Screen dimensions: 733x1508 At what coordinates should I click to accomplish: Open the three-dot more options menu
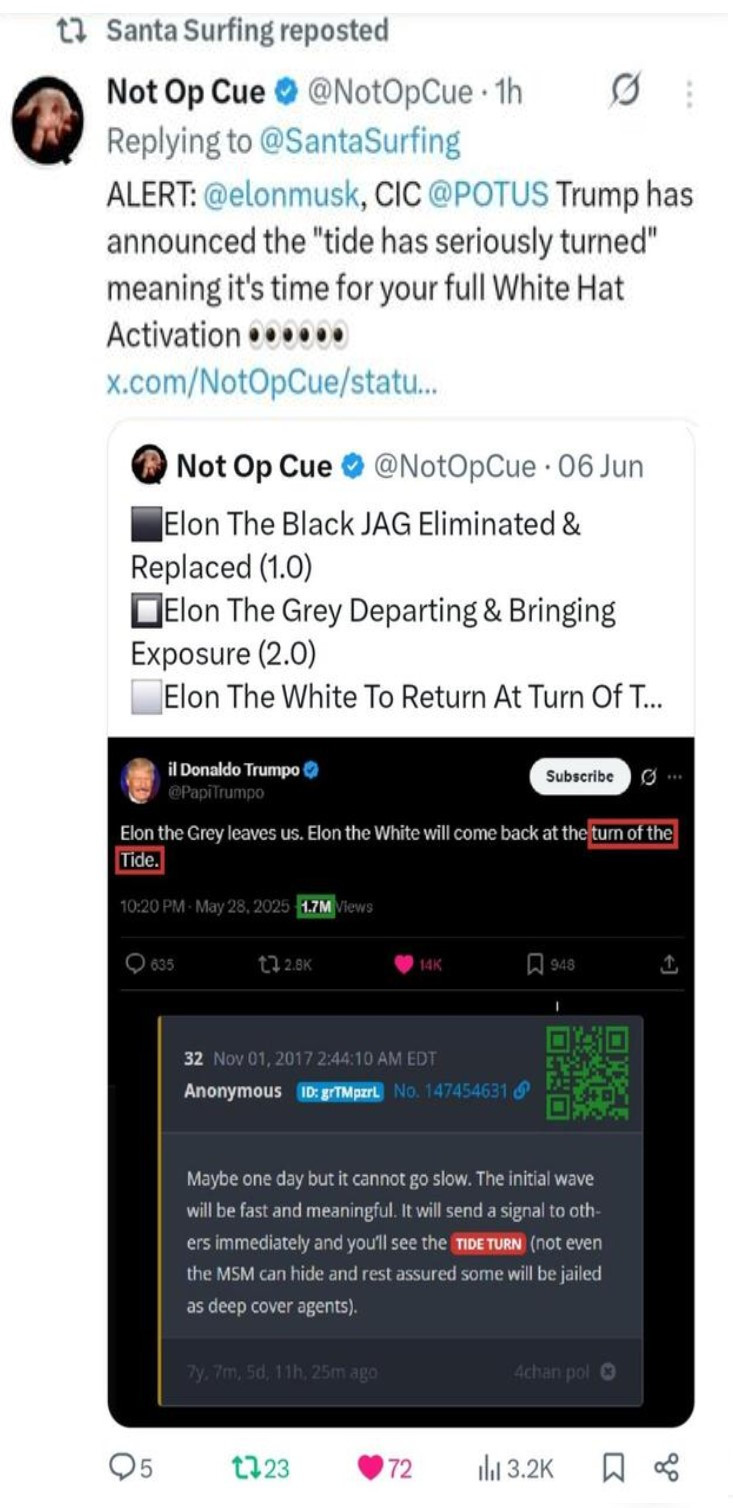tap(689, 94)
